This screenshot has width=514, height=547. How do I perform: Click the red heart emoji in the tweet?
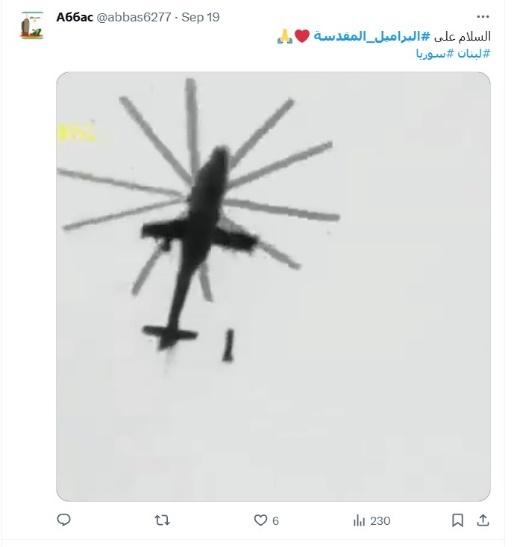coord(302,36)
